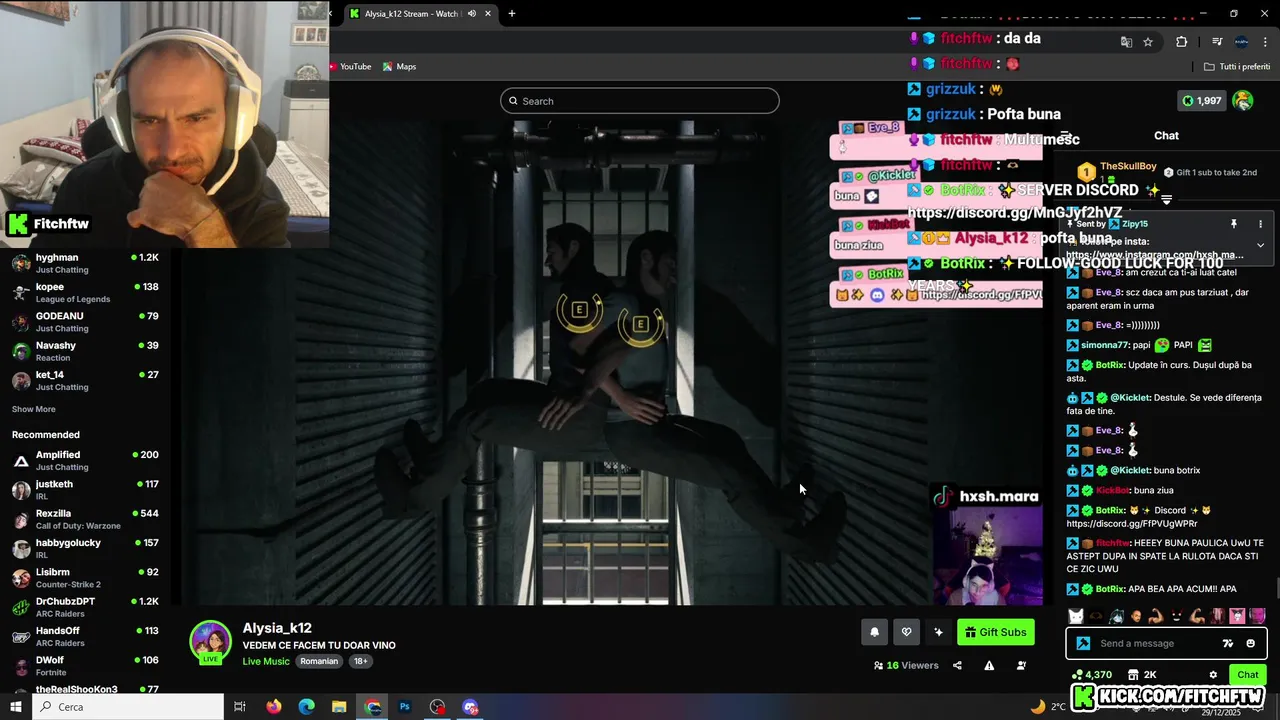The height and width of the screenshot is (720, 1280).
Task: Open DWolf Fortnite channel
Action: click(85, 665)
